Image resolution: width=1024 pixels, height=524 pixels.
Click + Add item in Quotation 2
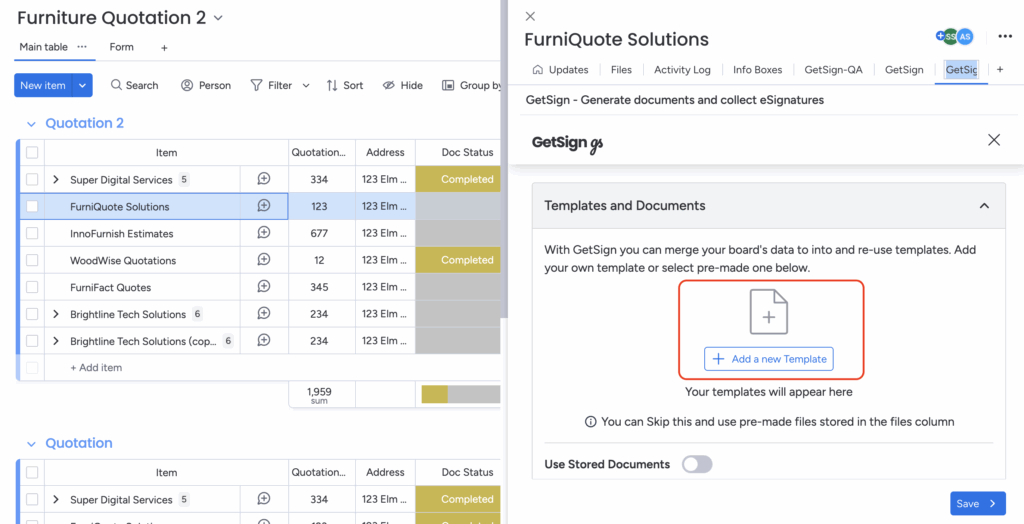click(x=96, y=368)
